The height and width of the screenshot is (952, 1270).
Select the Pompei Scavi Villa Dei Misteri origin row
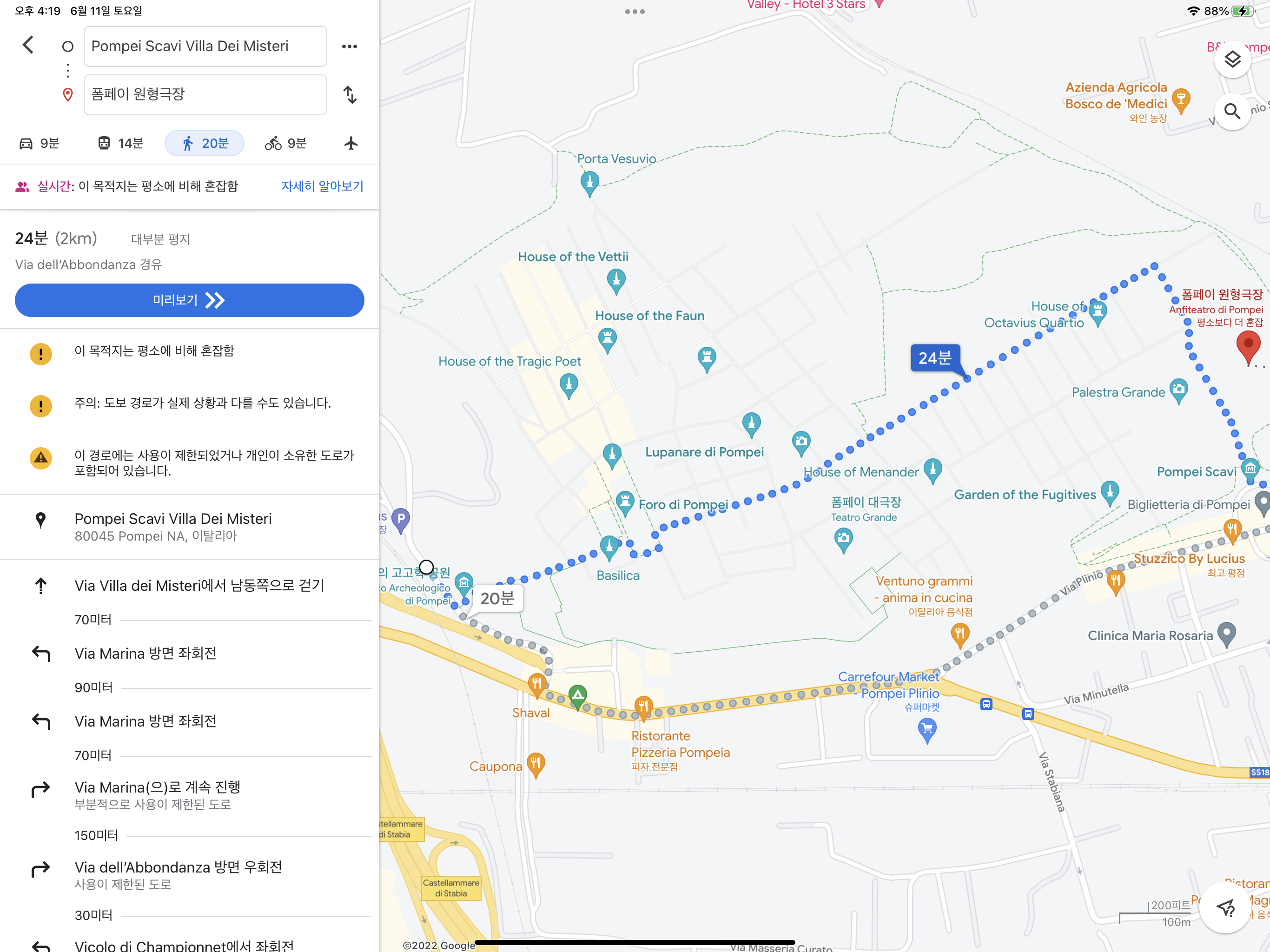click(x=190, y=527)
